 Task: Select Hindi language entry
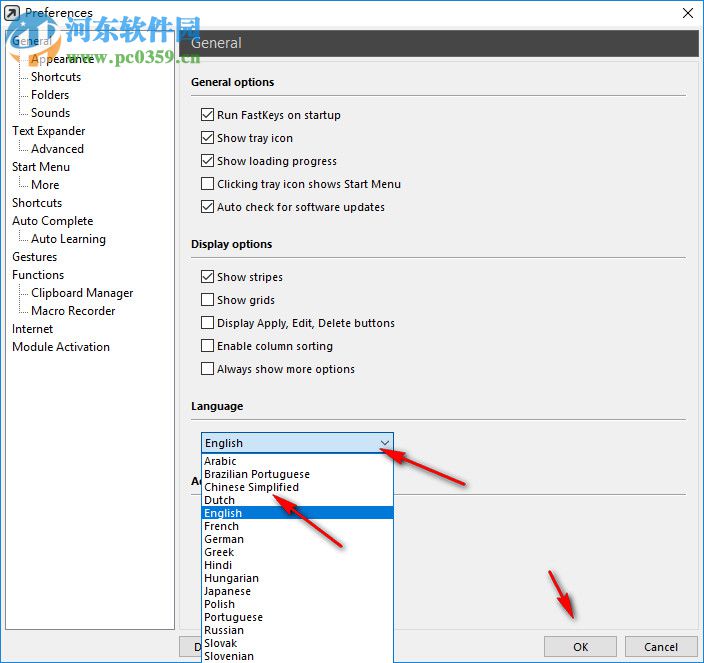[x=297, y=565]
